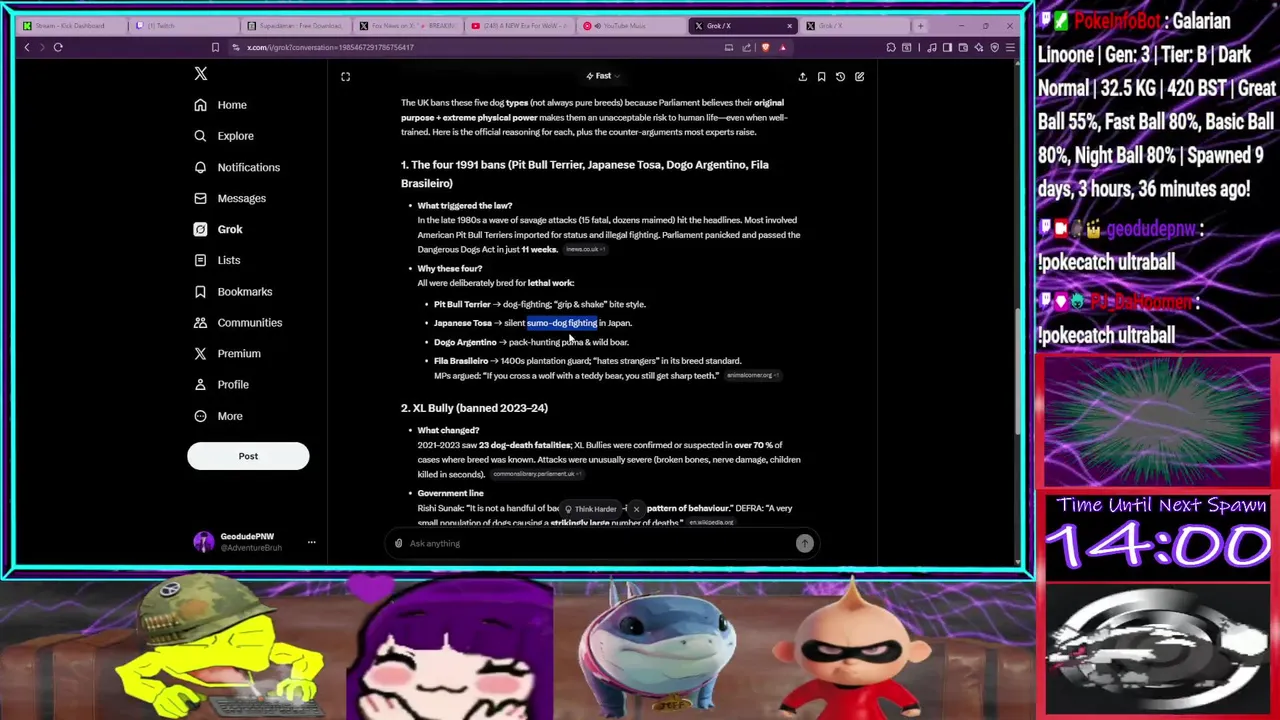Image resolution: width=1280 pixels, height=720 pixels.
Task: Reload the page in browser
Action: tap(58, 47)
